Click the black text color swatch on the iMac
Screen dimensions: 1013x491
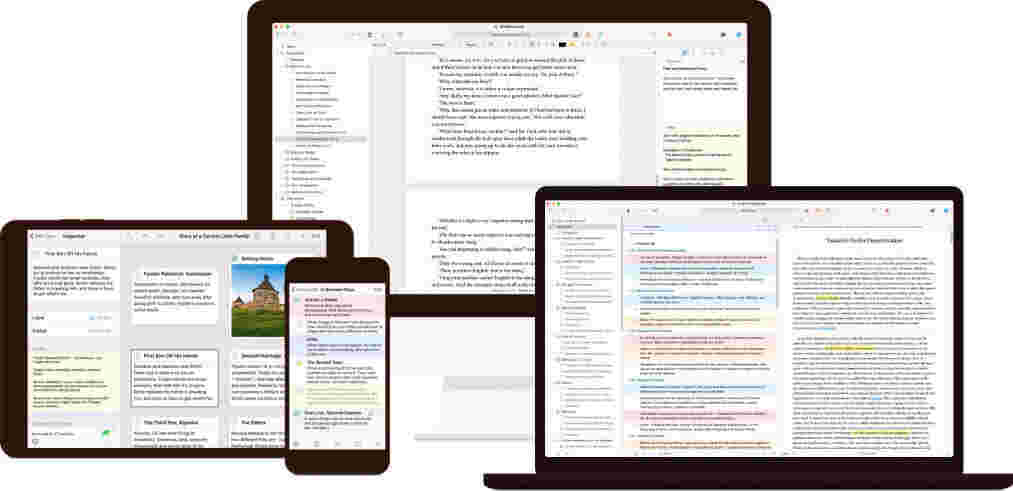point(563,45)
